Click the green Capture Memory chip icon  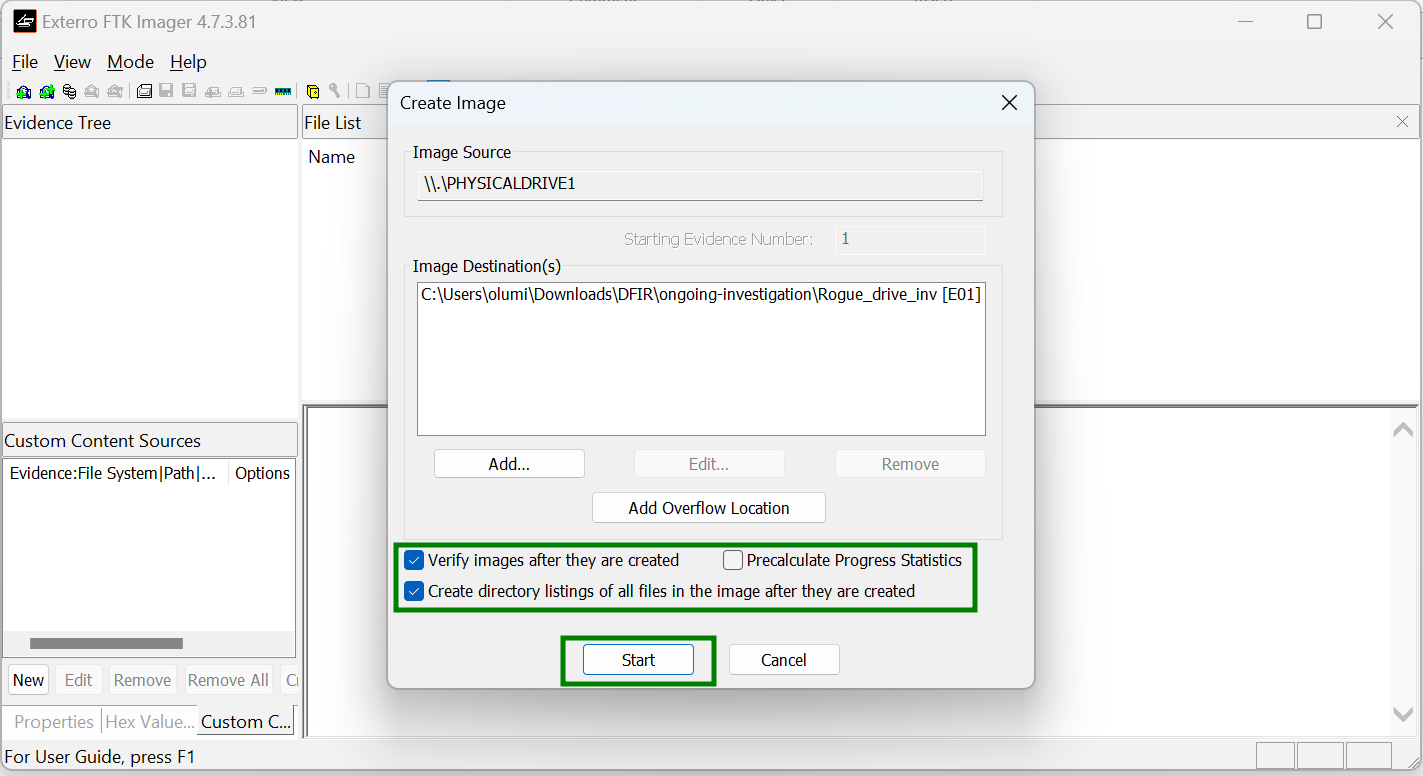[x=283, y=92]
